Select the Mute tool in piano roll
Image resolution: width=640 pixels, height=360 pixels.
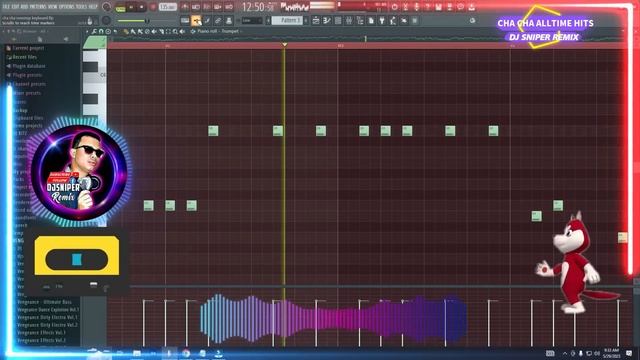(x=154, y=31)
